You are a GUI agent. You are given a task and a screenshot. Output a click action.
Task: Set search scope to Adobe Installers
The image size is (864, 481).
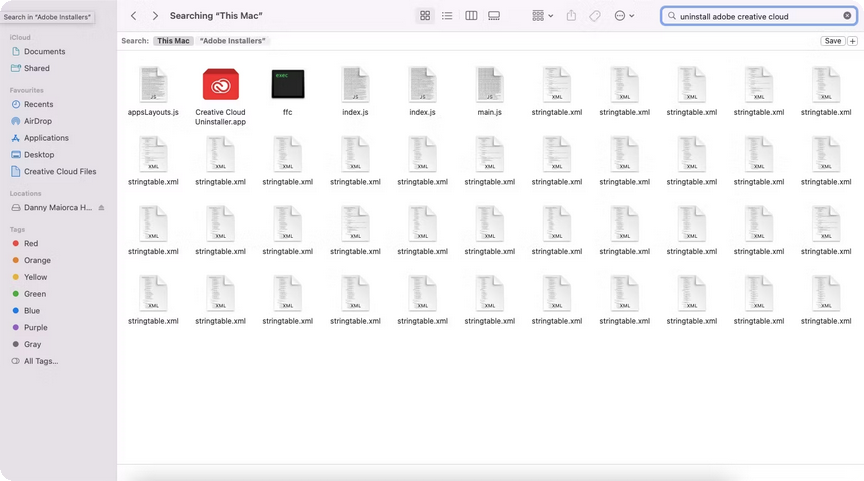tap(233, 41)
